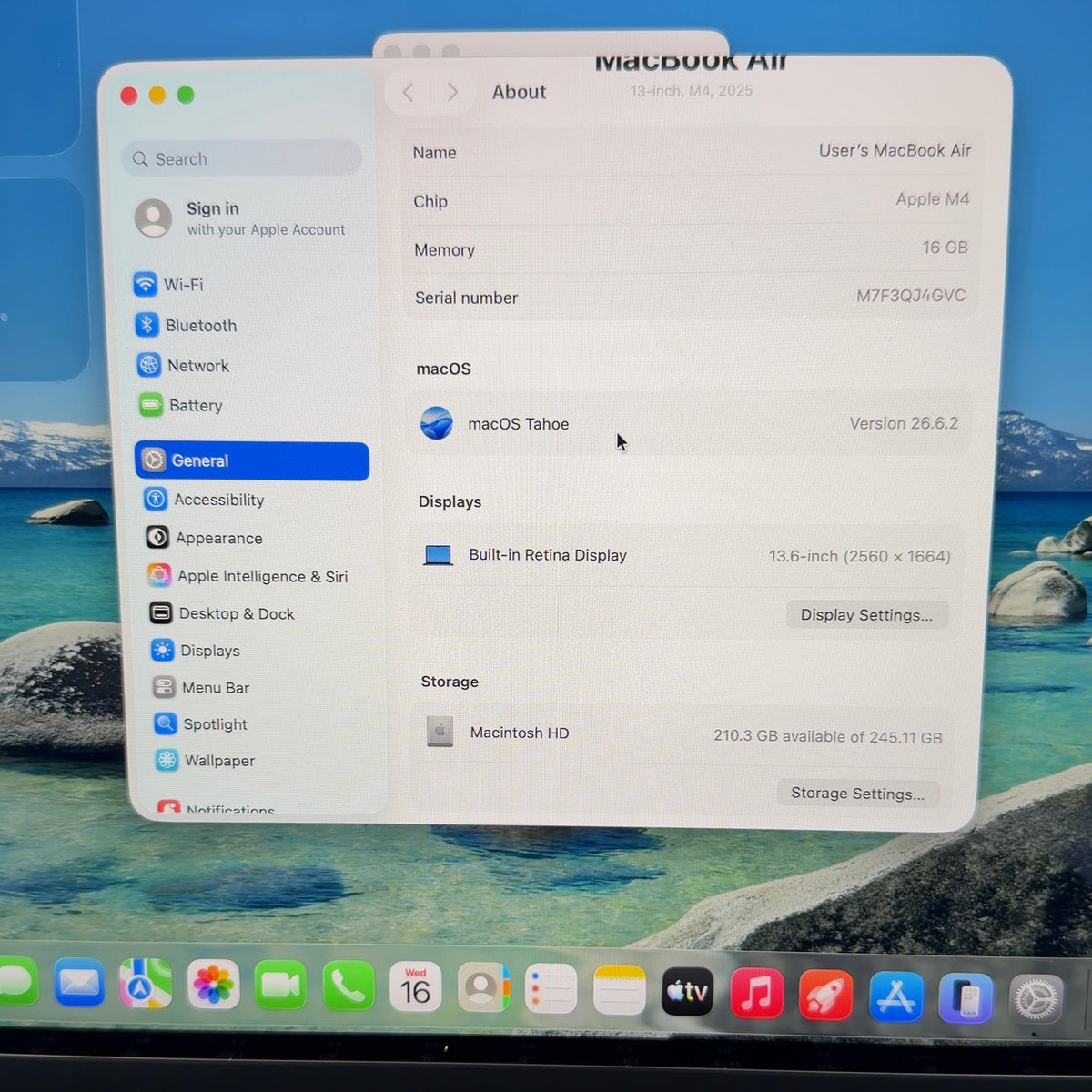Open Mail from the Dock
The width and height of the screenshot is (1092, 1092).
point(79,984)
